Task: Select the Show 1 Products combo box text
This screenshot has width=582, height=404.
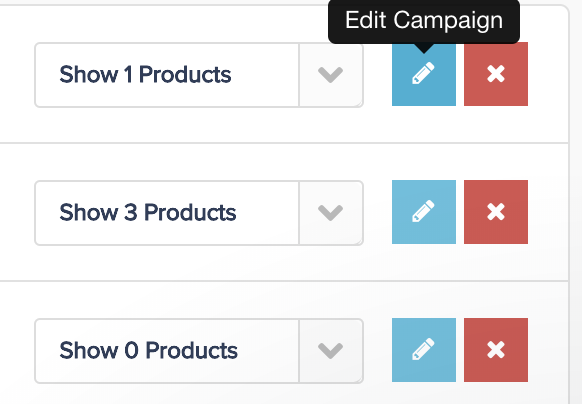Action: [145, 75]
